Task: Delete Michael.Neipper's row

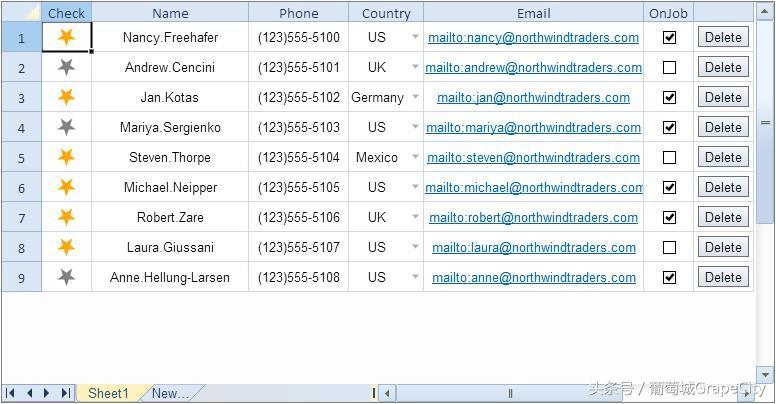Action: point(723,187)
